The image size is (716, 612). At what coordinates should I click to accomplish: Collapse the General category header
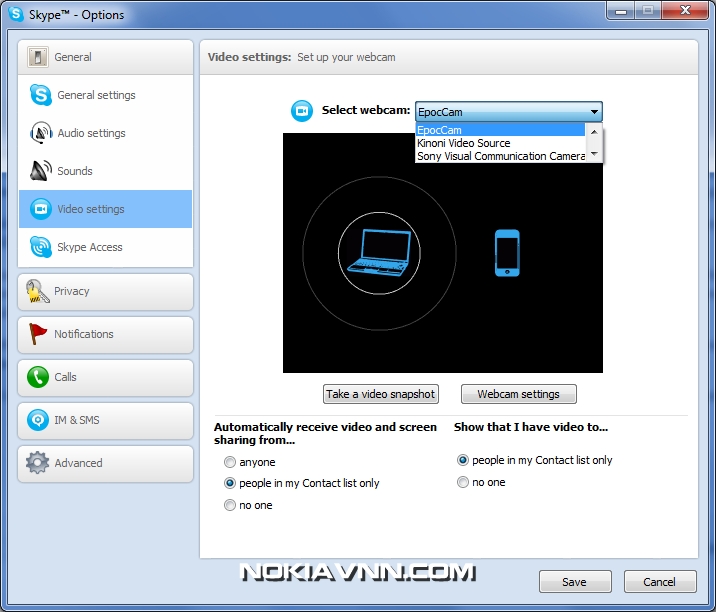tap(105, 57)
